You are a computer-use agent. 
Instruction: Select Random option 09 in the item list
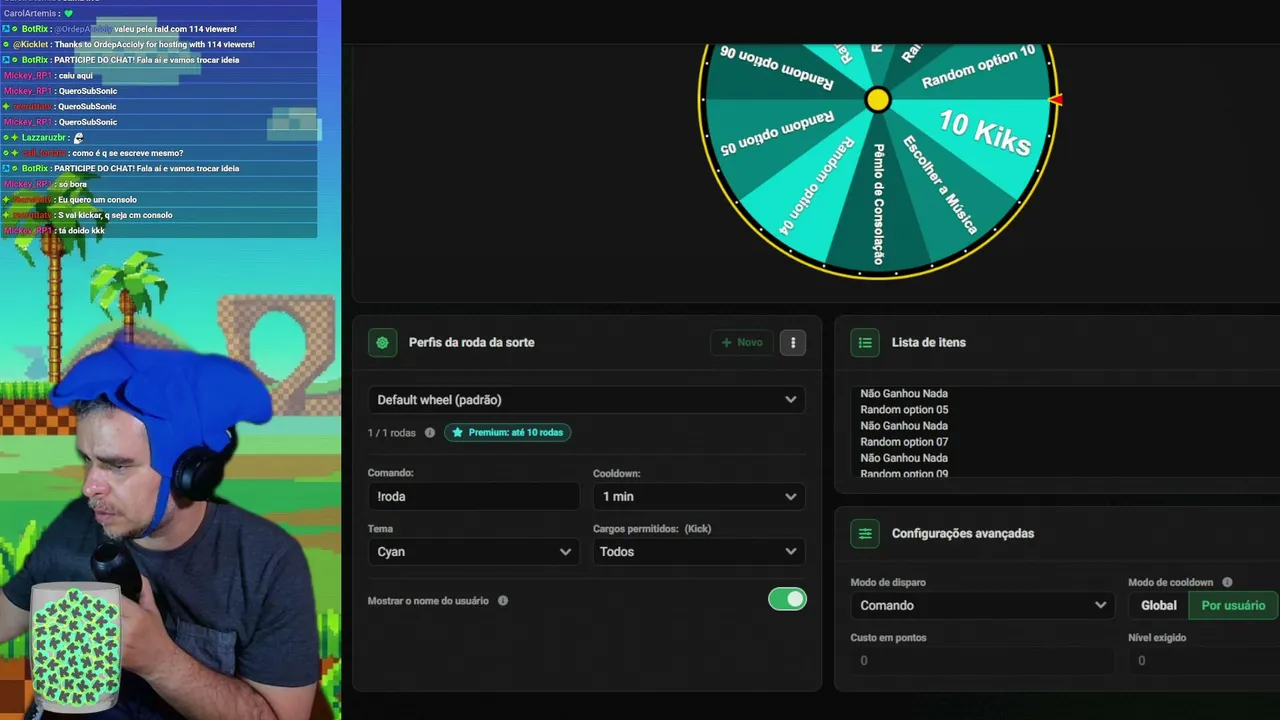pyautogui.click(x=904, y=473)
